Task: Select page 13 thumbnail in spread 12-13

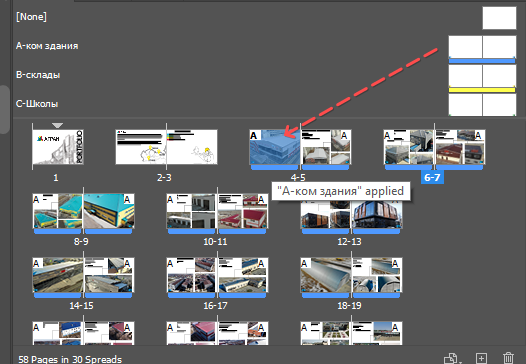Action: 377,215
